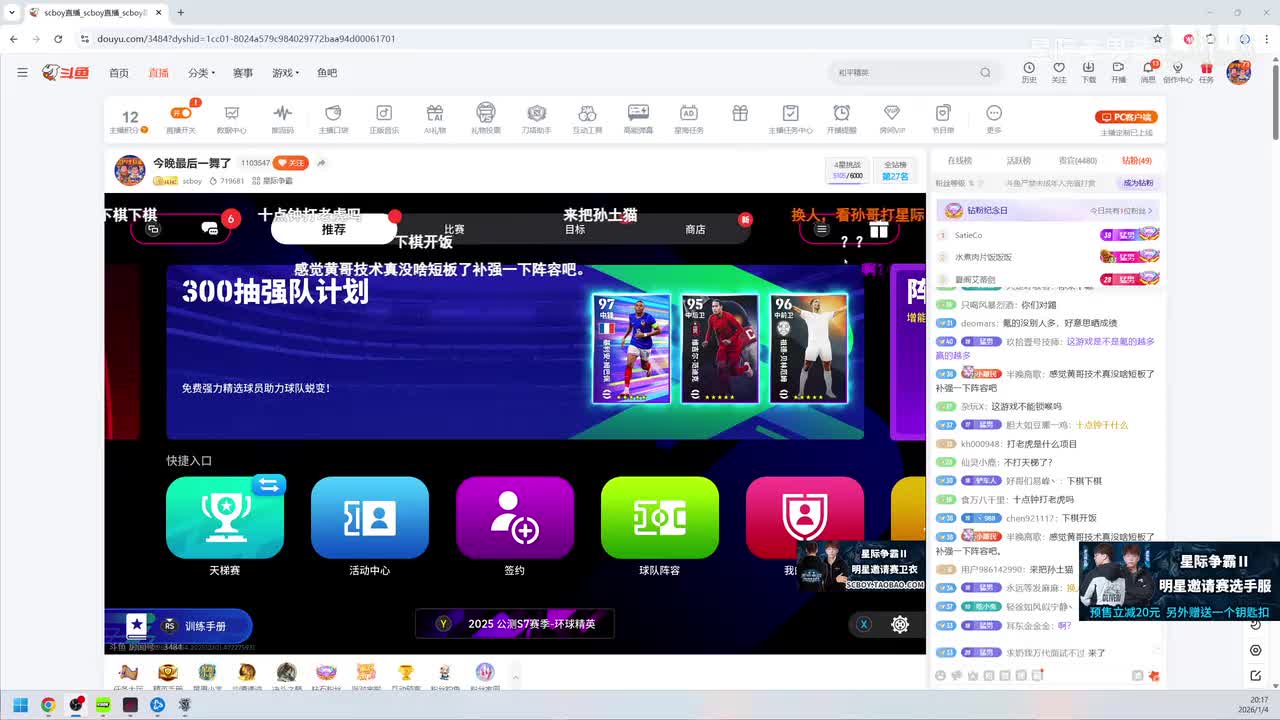1280x720 pixels.
Task: Click inside the search input field
Action: click(x=905, y=72)
